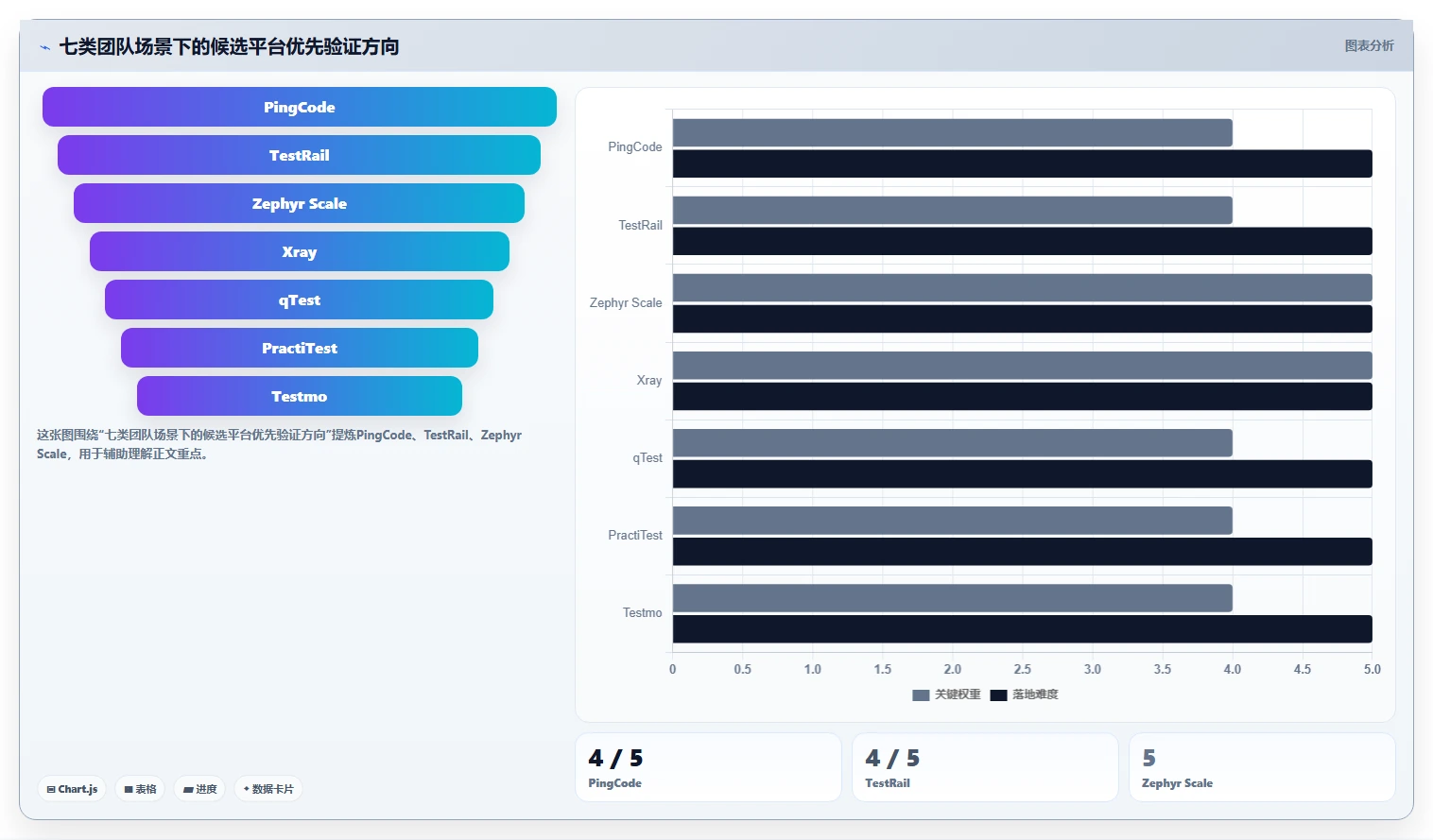Click the PingCode y-axis label
Screen dimensions: 1433x840
coord(634,147)
